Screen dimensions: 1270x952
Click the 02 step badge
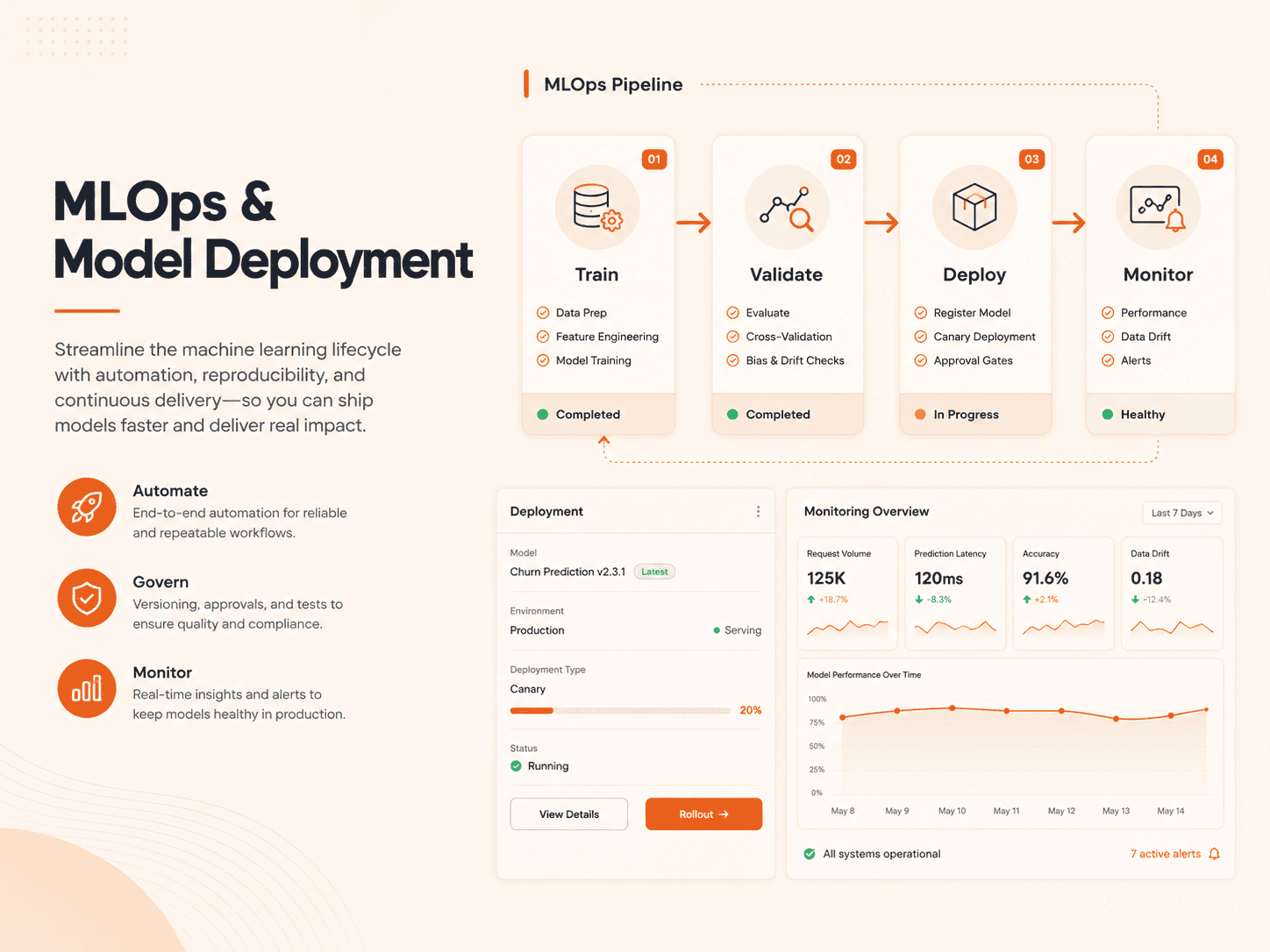click(844, 159)
